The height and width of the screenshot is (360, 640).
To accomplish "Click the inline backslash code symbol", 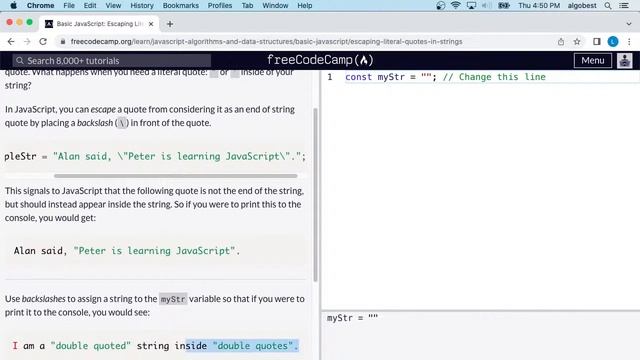I will [122, 123].
